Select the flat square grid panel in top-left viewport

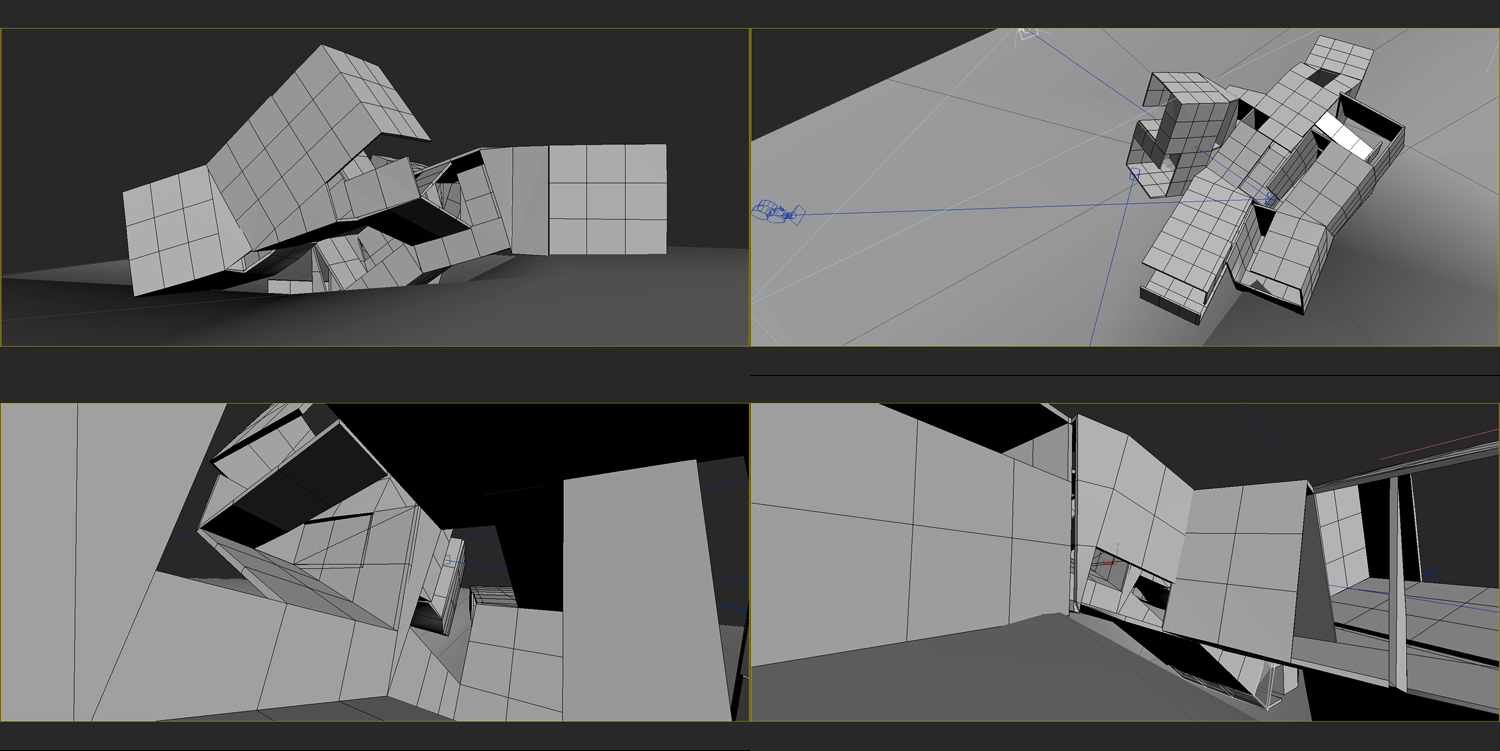click(x=607, y=198)
